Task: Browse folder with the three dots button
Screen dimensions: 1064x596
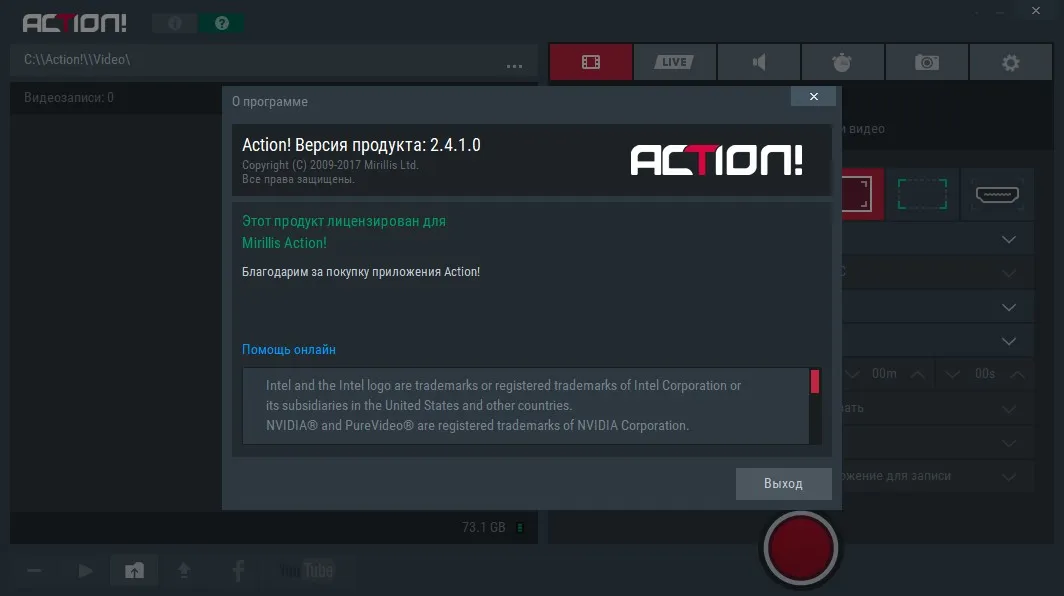Action: (x=514, y=65)
